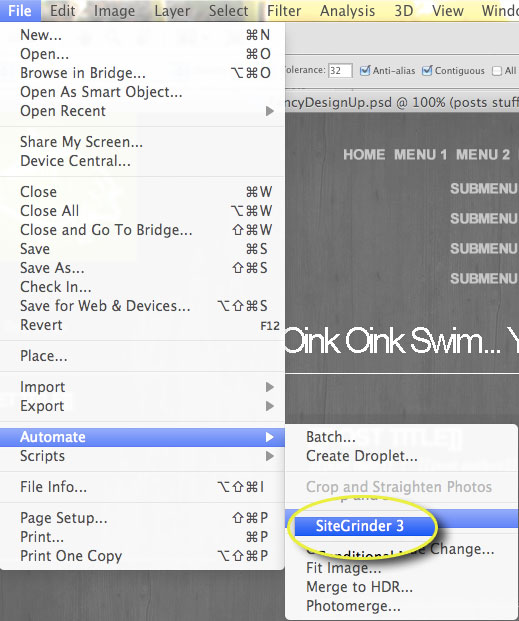Expand the Automate submenu
519x621 pixels.
pos(142,437)
